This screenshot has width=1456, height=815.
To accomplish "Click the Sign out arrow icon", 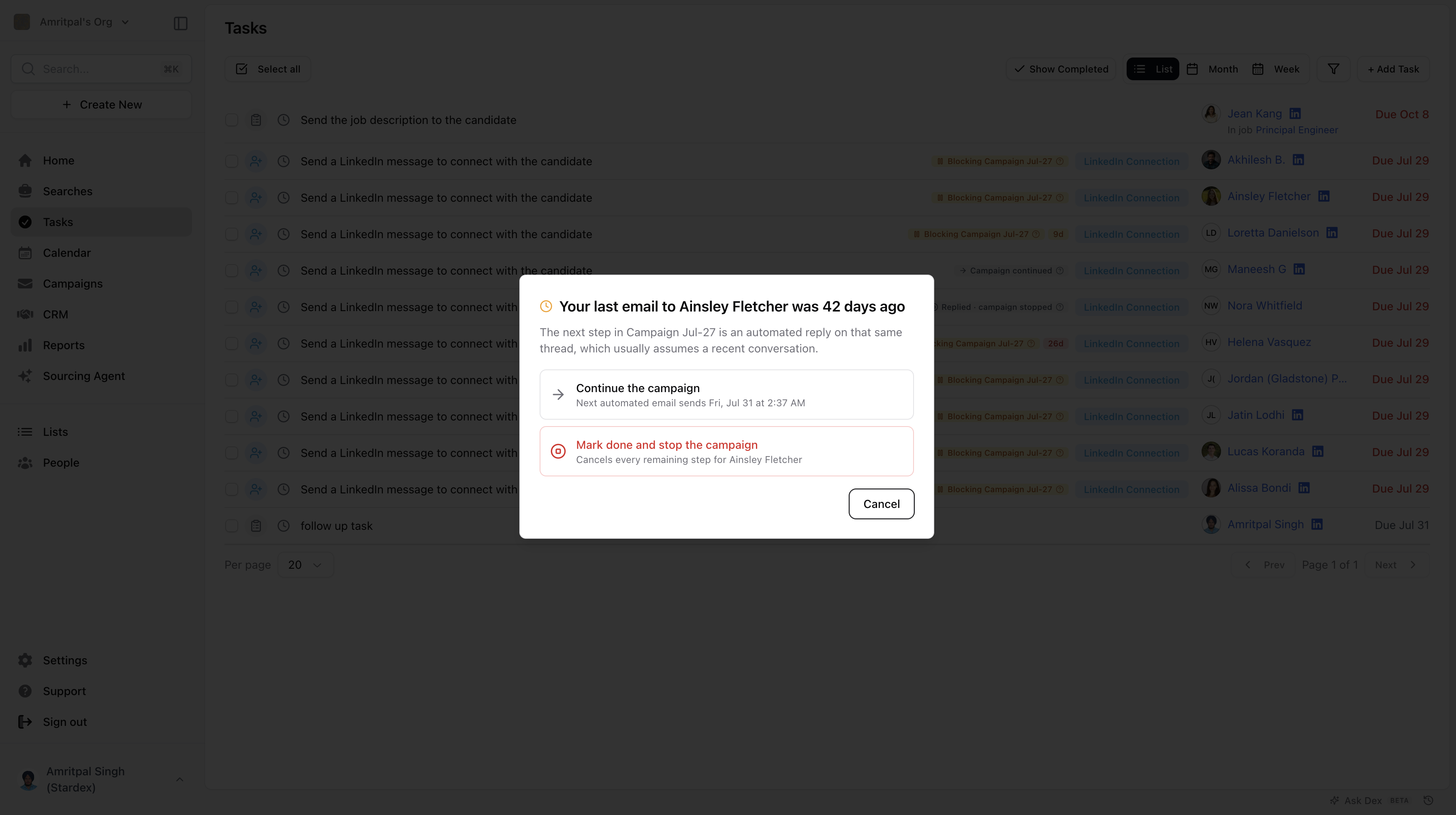I will [25, 722].
